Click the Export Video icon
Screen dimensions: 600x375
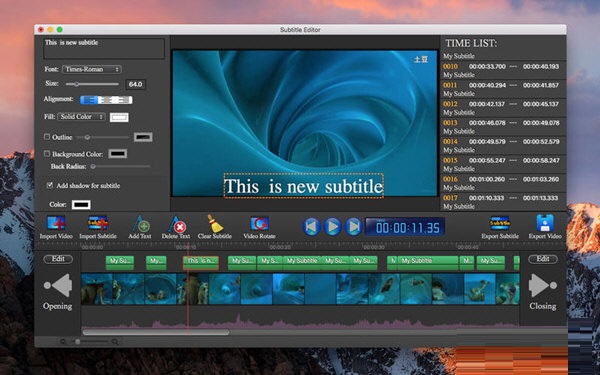click(545, 223)
